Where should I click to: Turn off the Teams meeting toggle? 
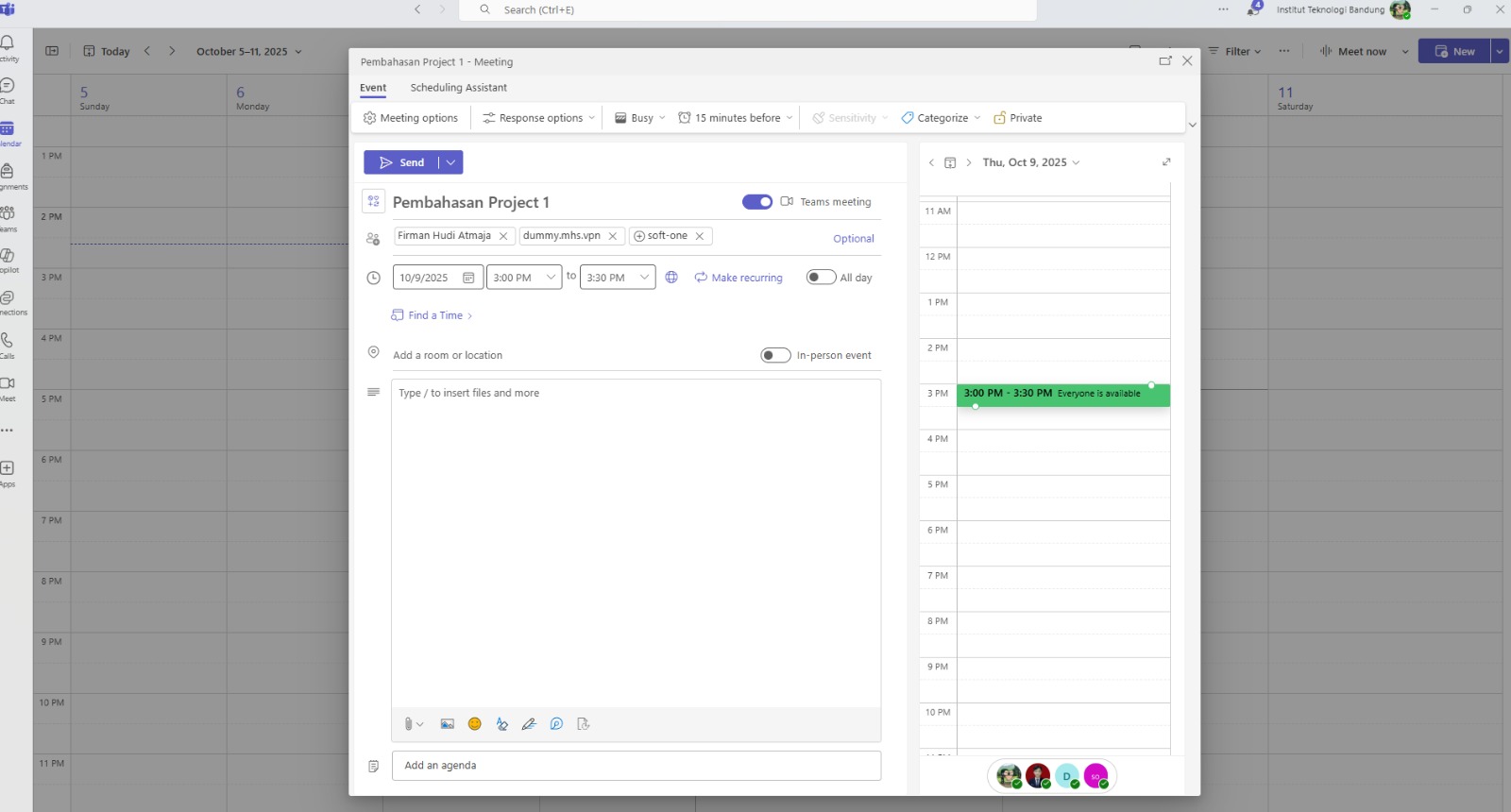pos(756,202)
